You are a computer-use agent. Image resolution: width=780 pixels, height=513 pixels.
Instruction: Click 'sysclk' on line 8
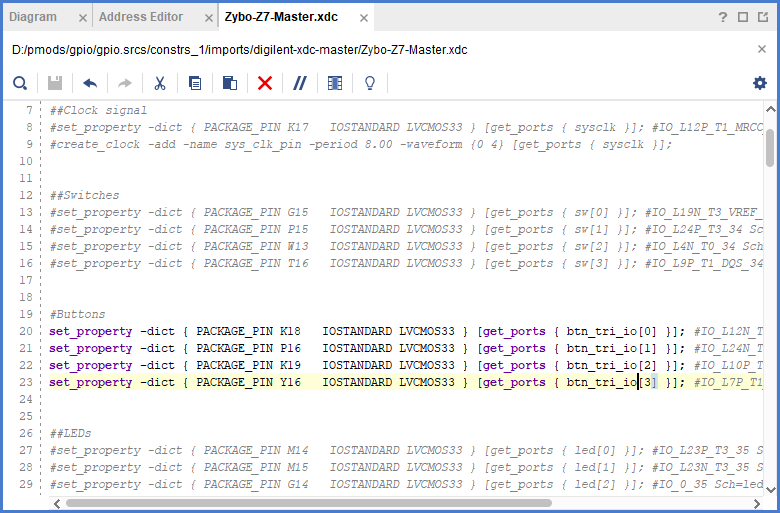coord(595,127)
